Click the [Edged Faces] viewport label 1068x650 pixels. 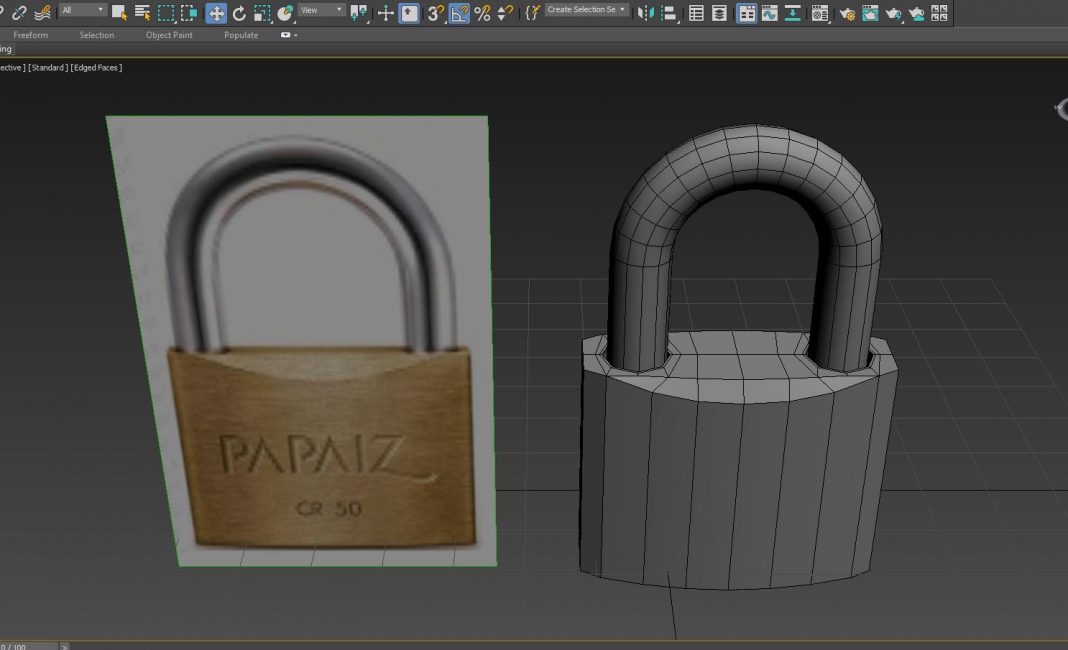coord(96,67)
